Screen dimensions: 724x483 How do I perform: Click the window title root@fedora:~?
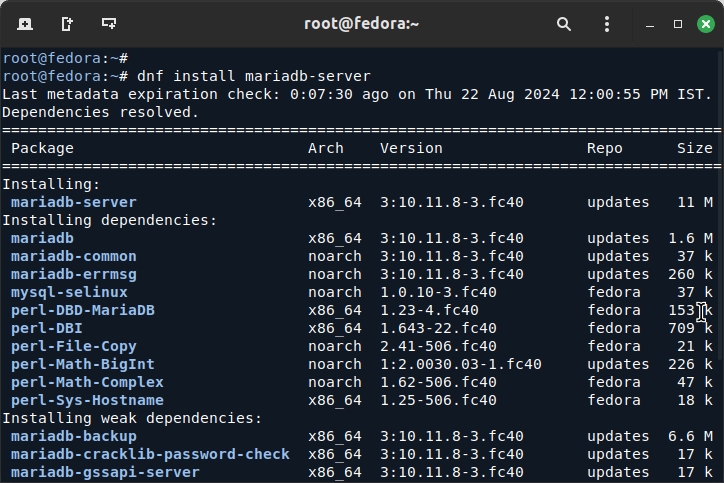pos(362,24)
